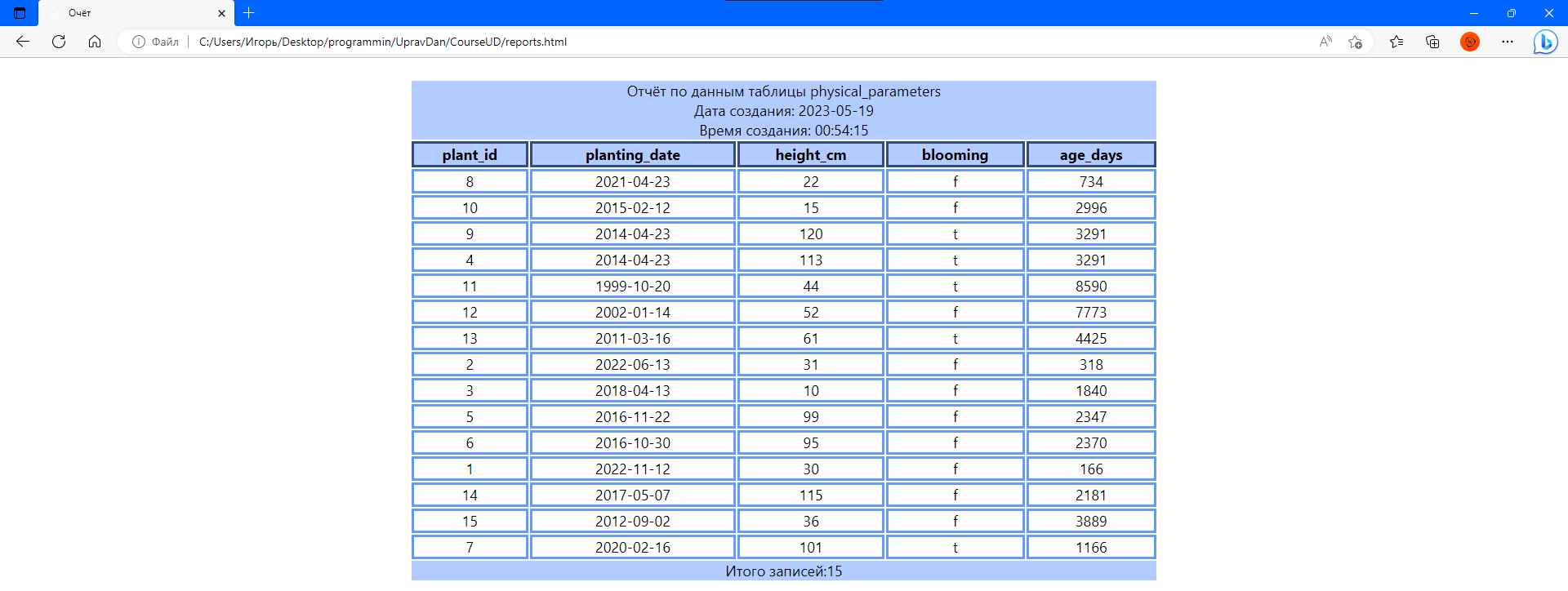Click the blooming column header
The image size is (1568, 591).
(955, 154)
